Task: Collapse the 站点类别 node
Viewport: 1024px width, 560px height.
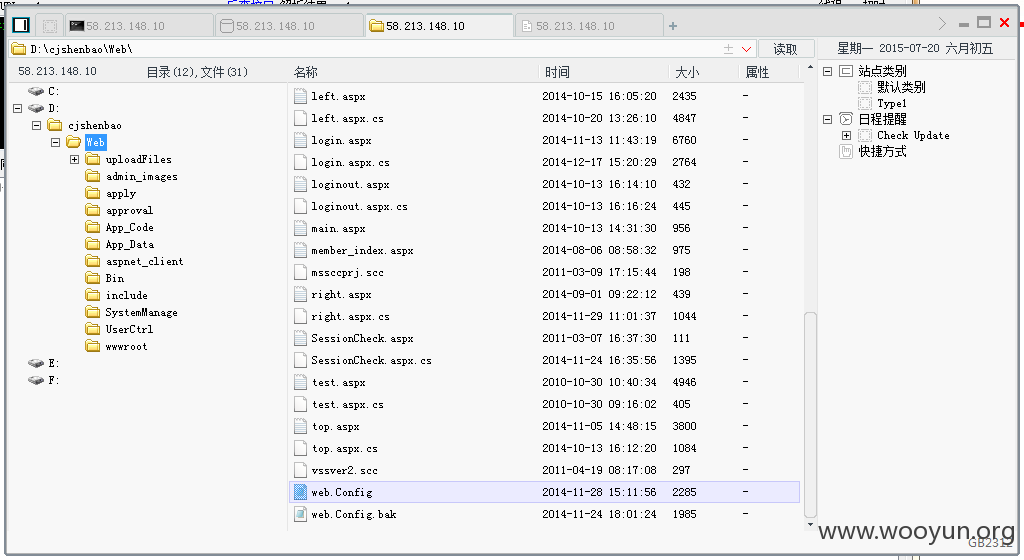Action: click(827, 71)
